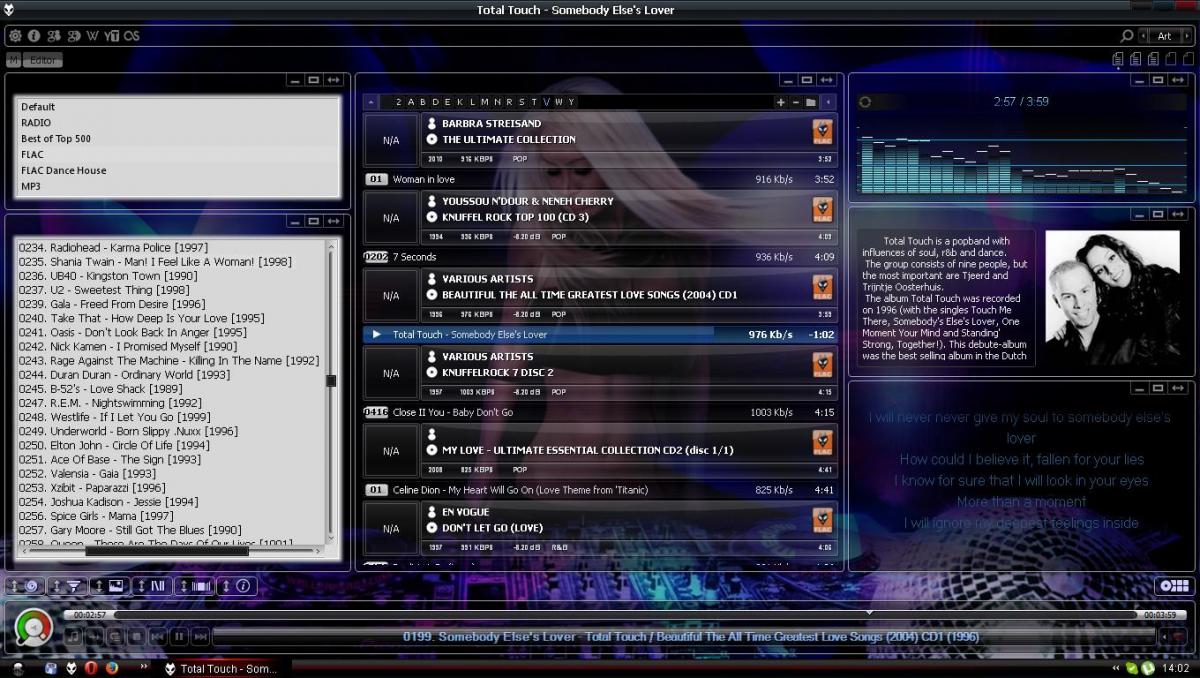Open the 'Art' view selector
The width and height of the screenshot is (1200, 678).
[1165, 36]
